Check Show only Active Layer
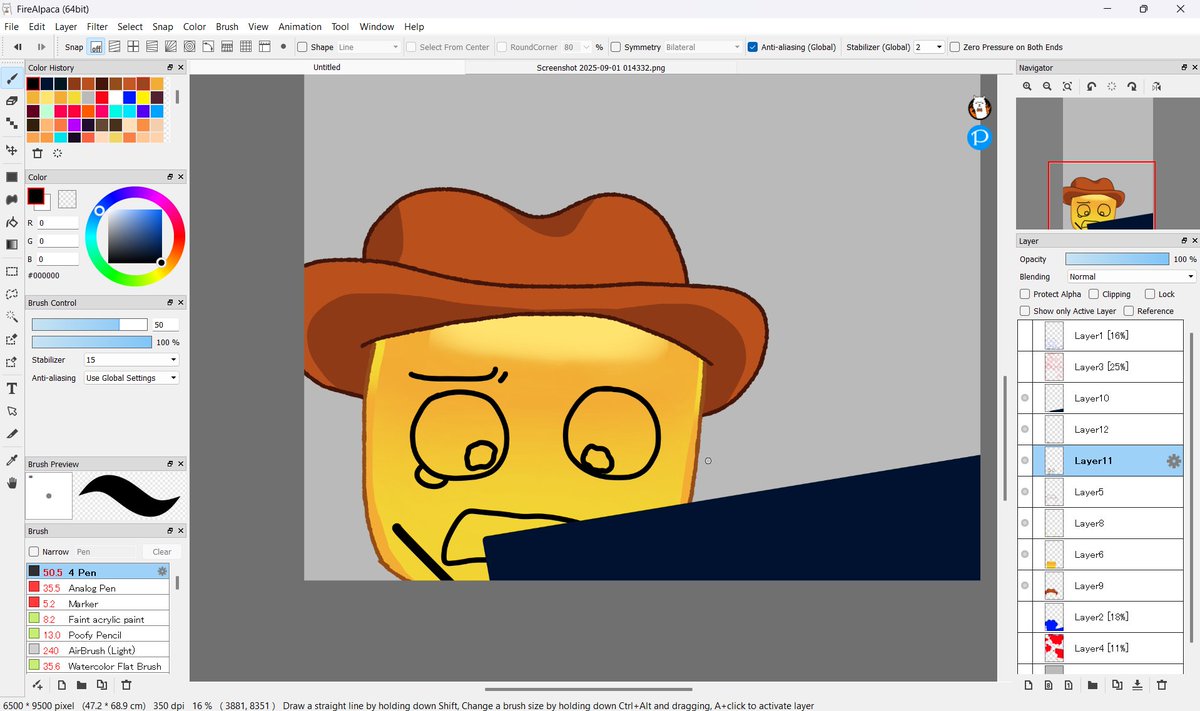This screenshot has width=1200, height=711. pos(1025,311)
